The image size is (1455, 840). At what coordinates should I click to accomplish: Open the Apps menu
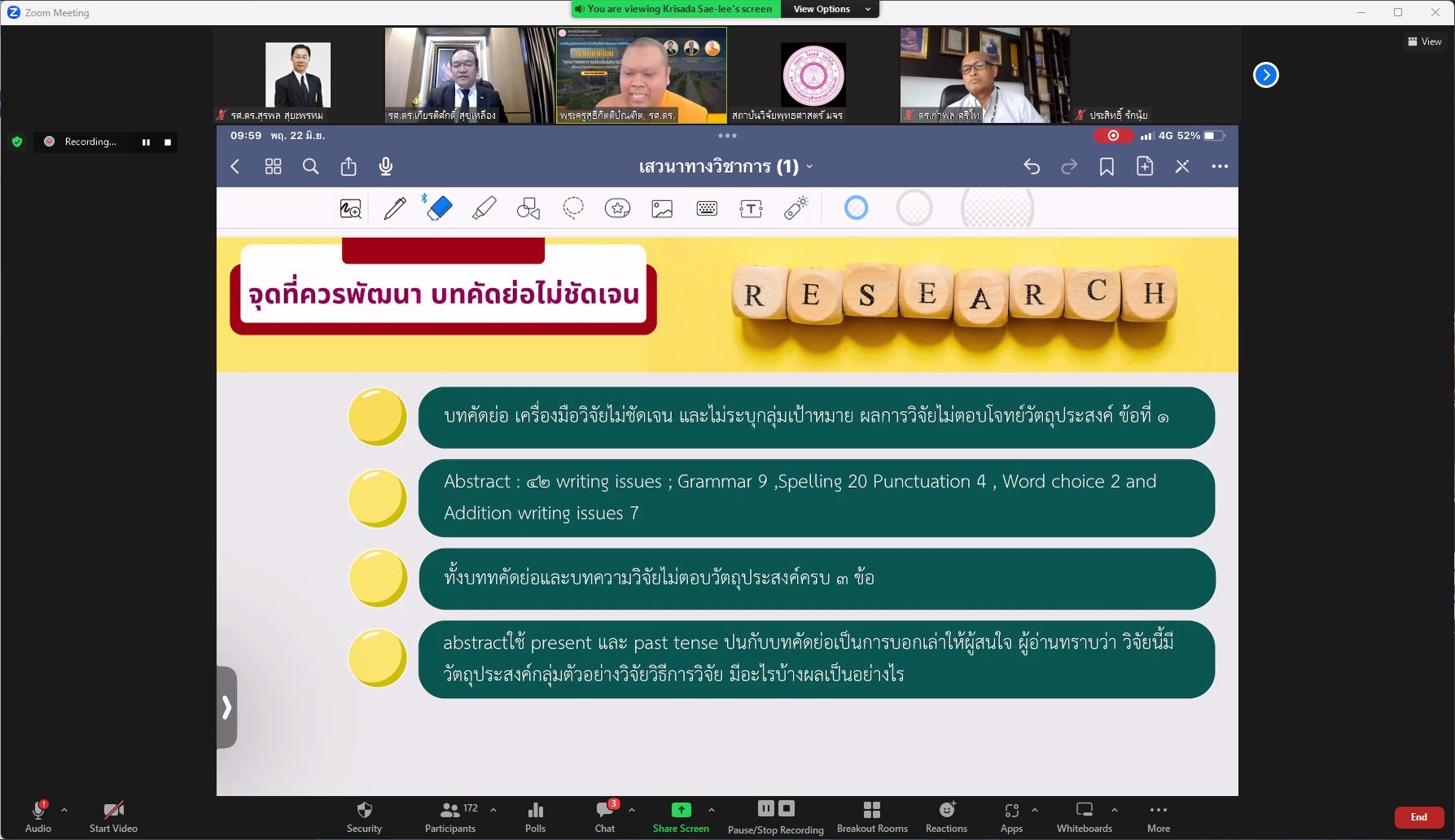click(1011, 816)
